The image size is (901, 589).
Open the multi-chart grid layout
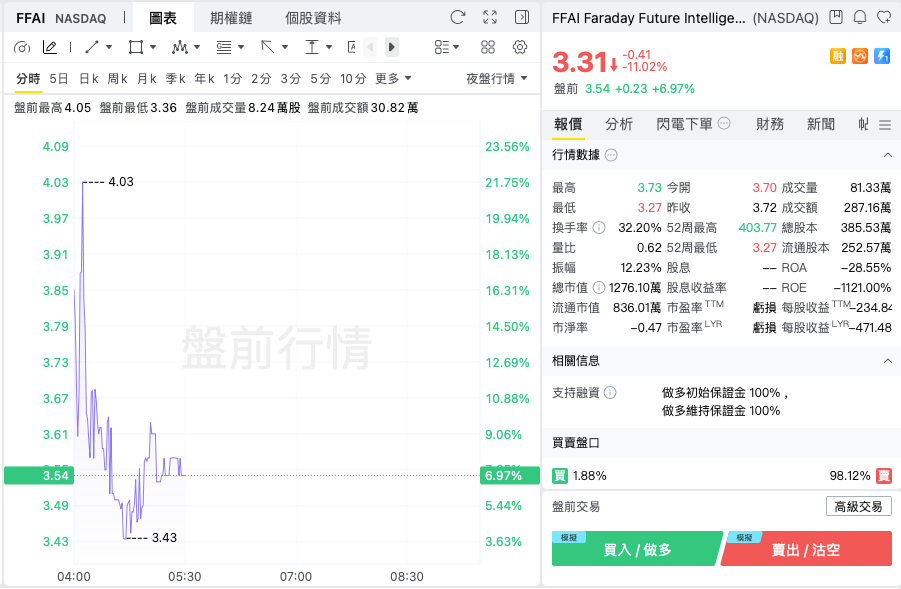[x=487, y=47]
